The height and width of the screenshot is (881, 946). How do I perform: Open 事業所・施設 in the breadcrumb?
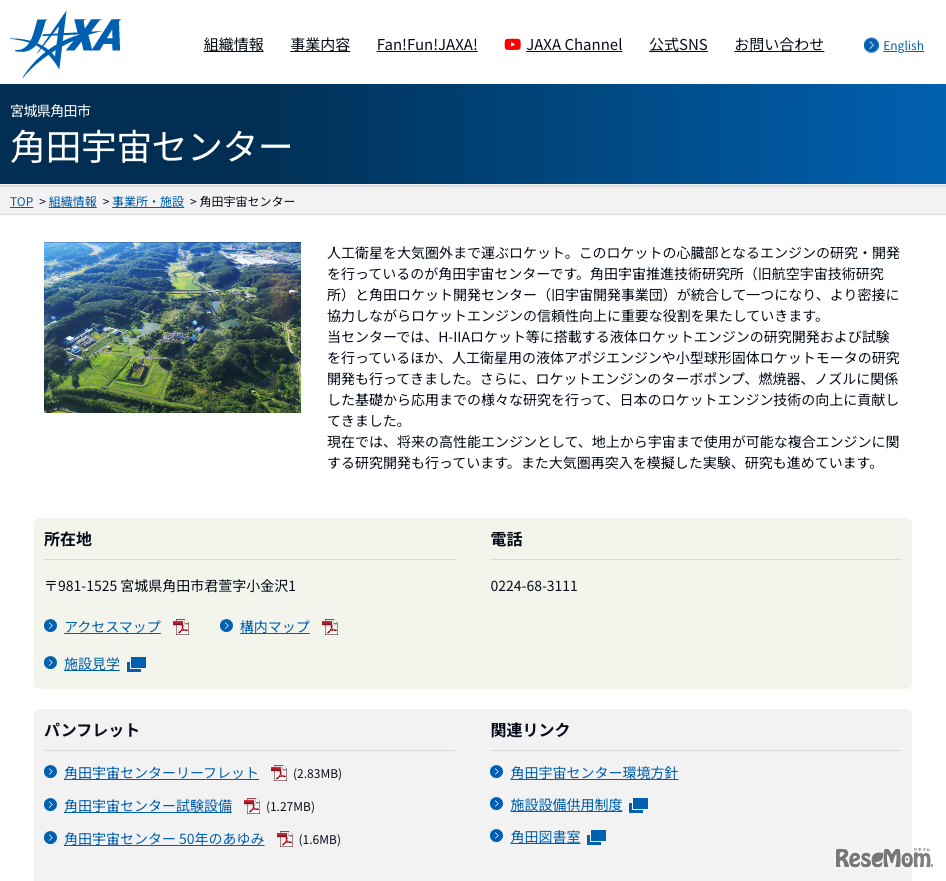pos(148,202)
